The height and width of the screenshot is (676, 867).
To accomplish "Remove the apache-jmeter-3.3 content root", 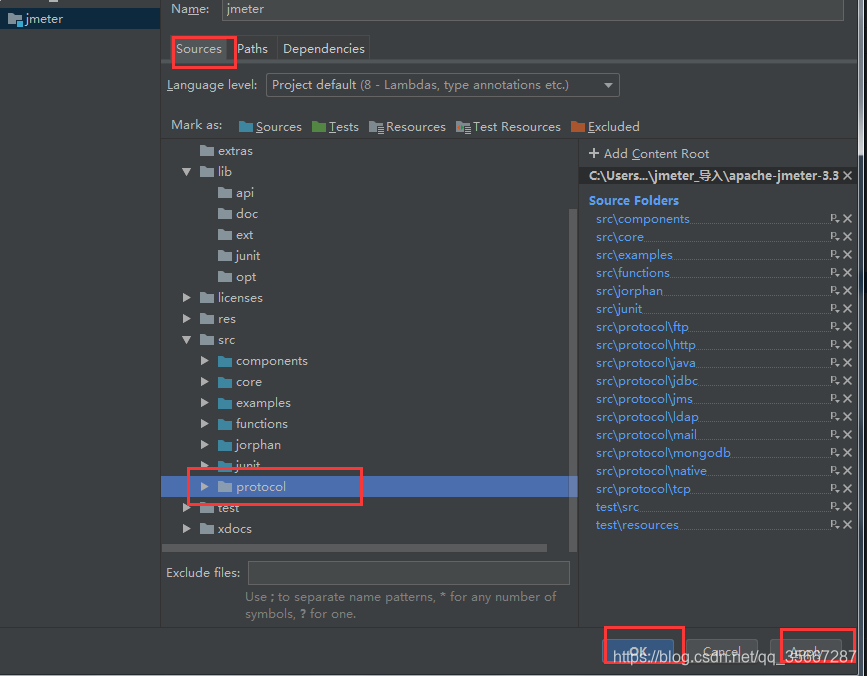I will pyautogui.click(x=847, y=176).
